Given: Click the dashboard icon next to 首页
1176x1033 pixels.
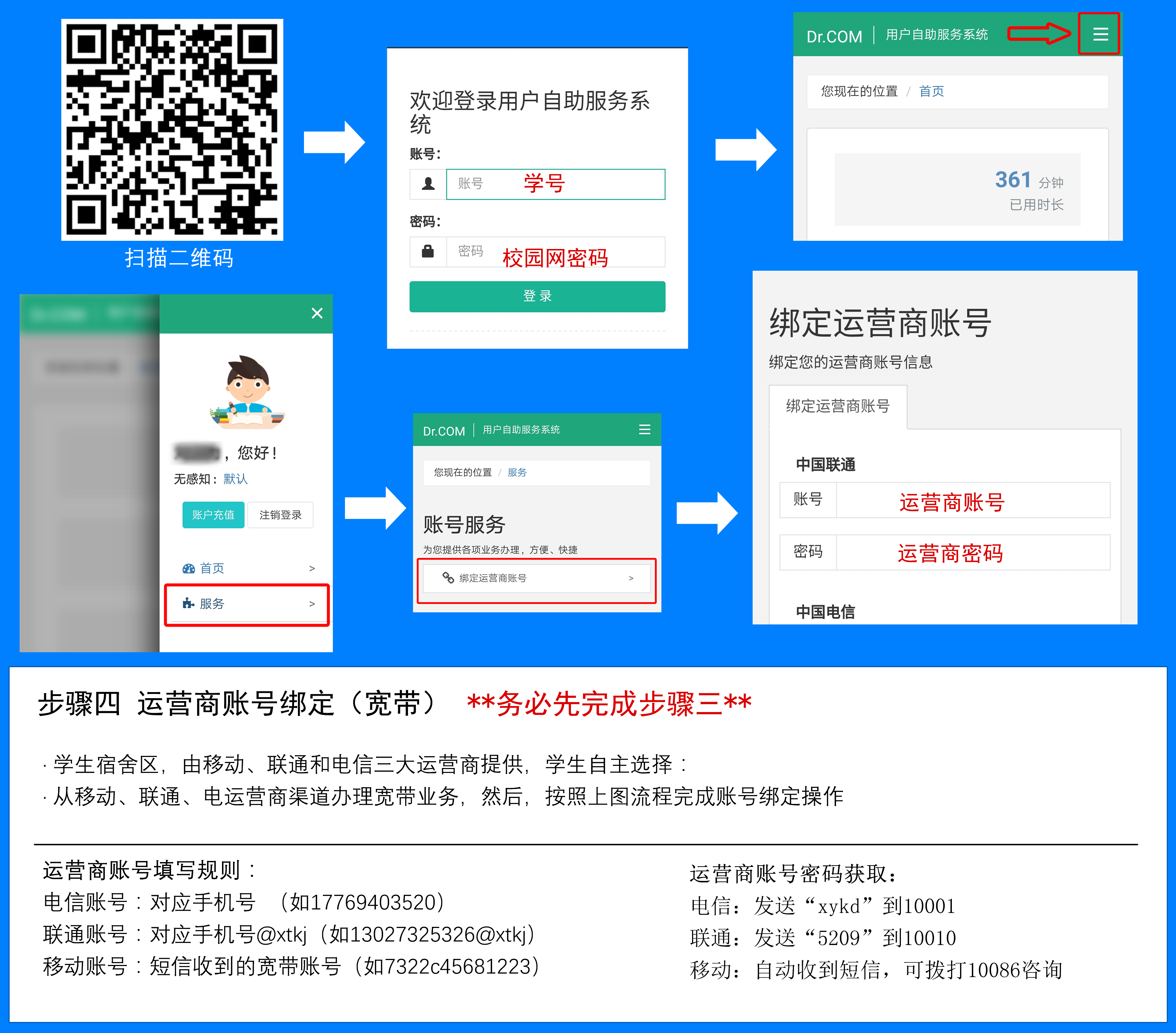Looking at the screenshot, I should pyautogui.click(x=188, y=568).
